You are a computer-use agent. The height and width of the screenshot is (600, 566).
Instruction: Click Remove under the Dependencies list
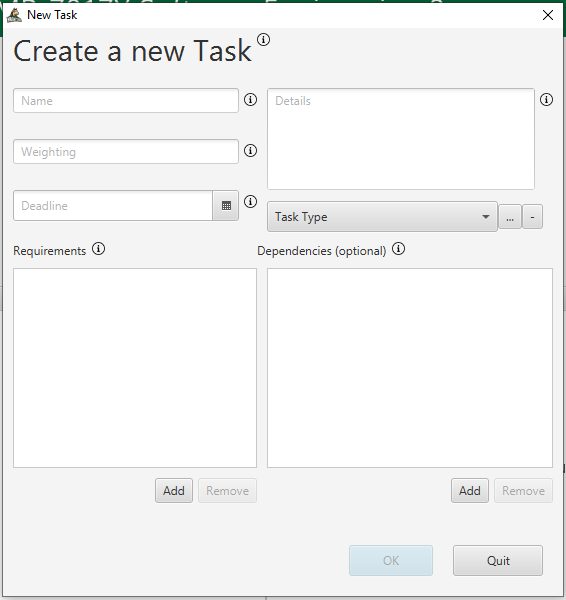click(x=523, y=491)
